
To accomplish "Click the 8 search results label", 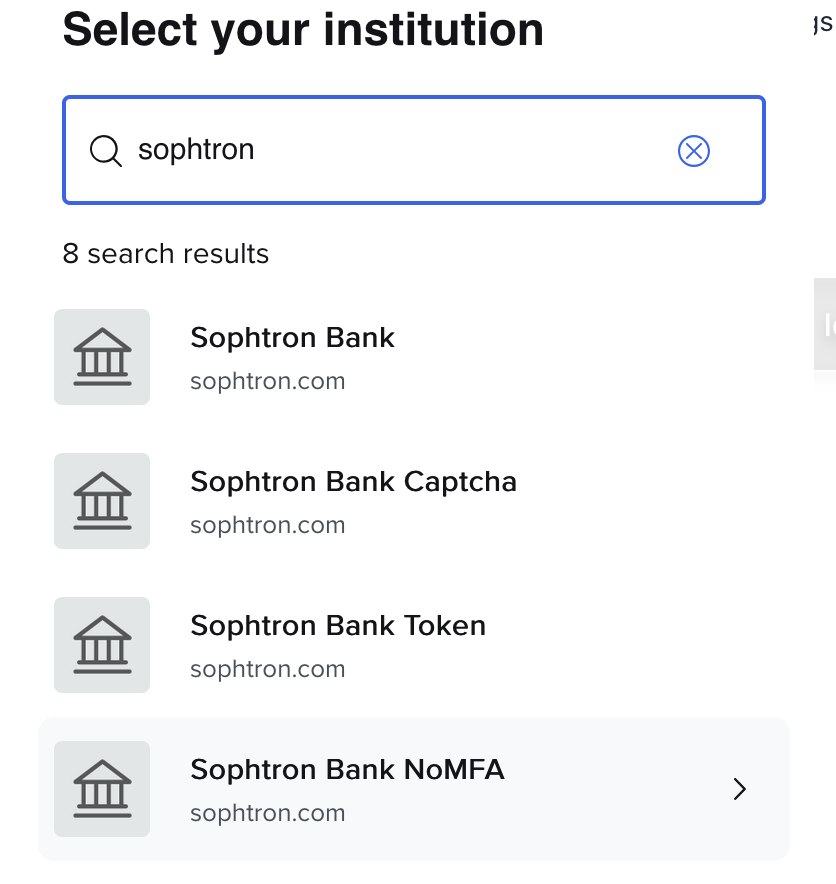I will [x=166, y=254].
